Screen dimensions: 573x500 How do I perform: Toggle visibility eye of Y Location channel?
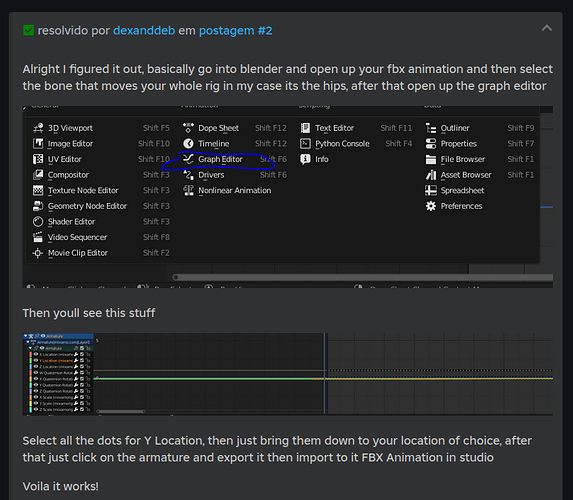point(36,360)
